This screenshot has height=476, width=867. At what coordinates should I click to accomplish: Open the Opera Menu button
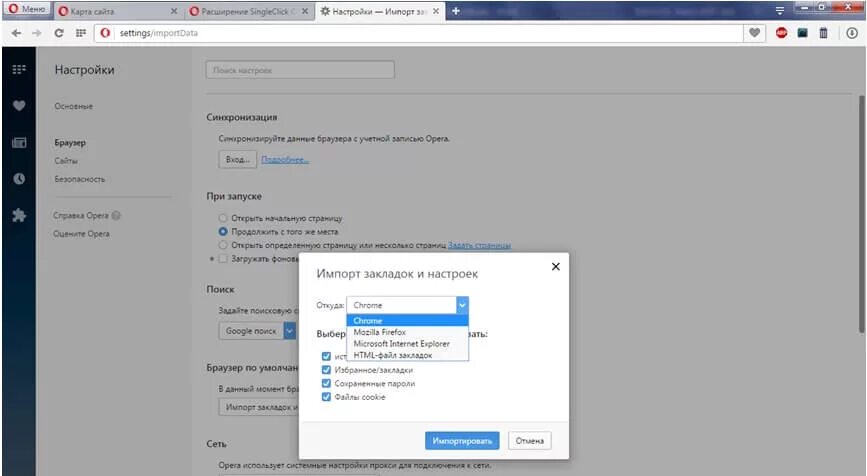(x=27, y=9)
